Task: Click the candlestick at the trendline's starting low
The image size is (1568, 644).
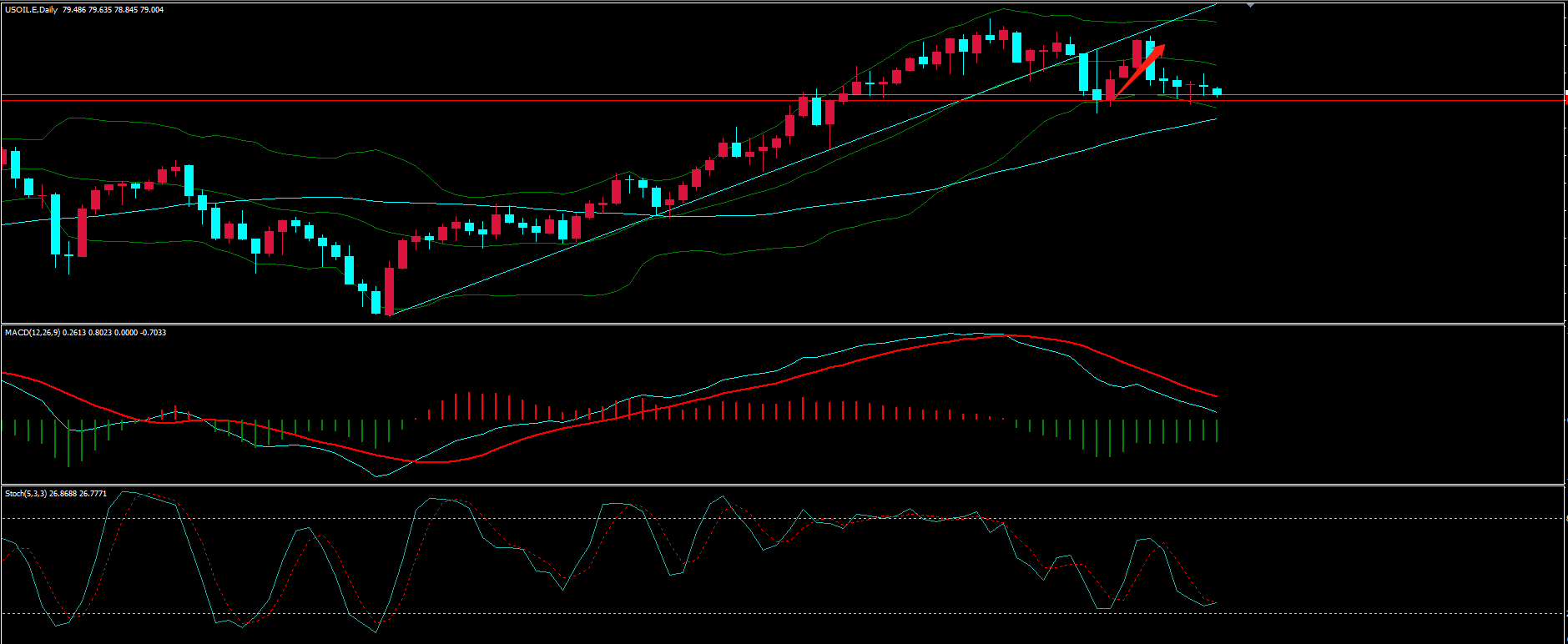Action: tap(389, 290)
